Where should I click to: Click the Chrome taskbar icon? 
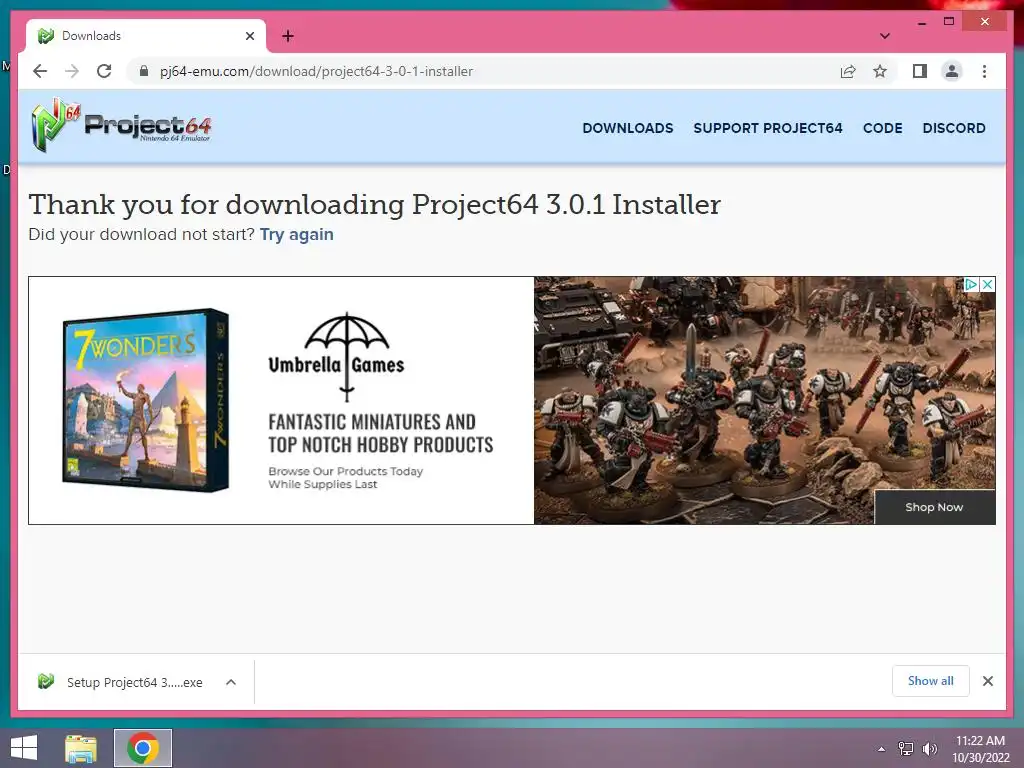click(143, 748)
